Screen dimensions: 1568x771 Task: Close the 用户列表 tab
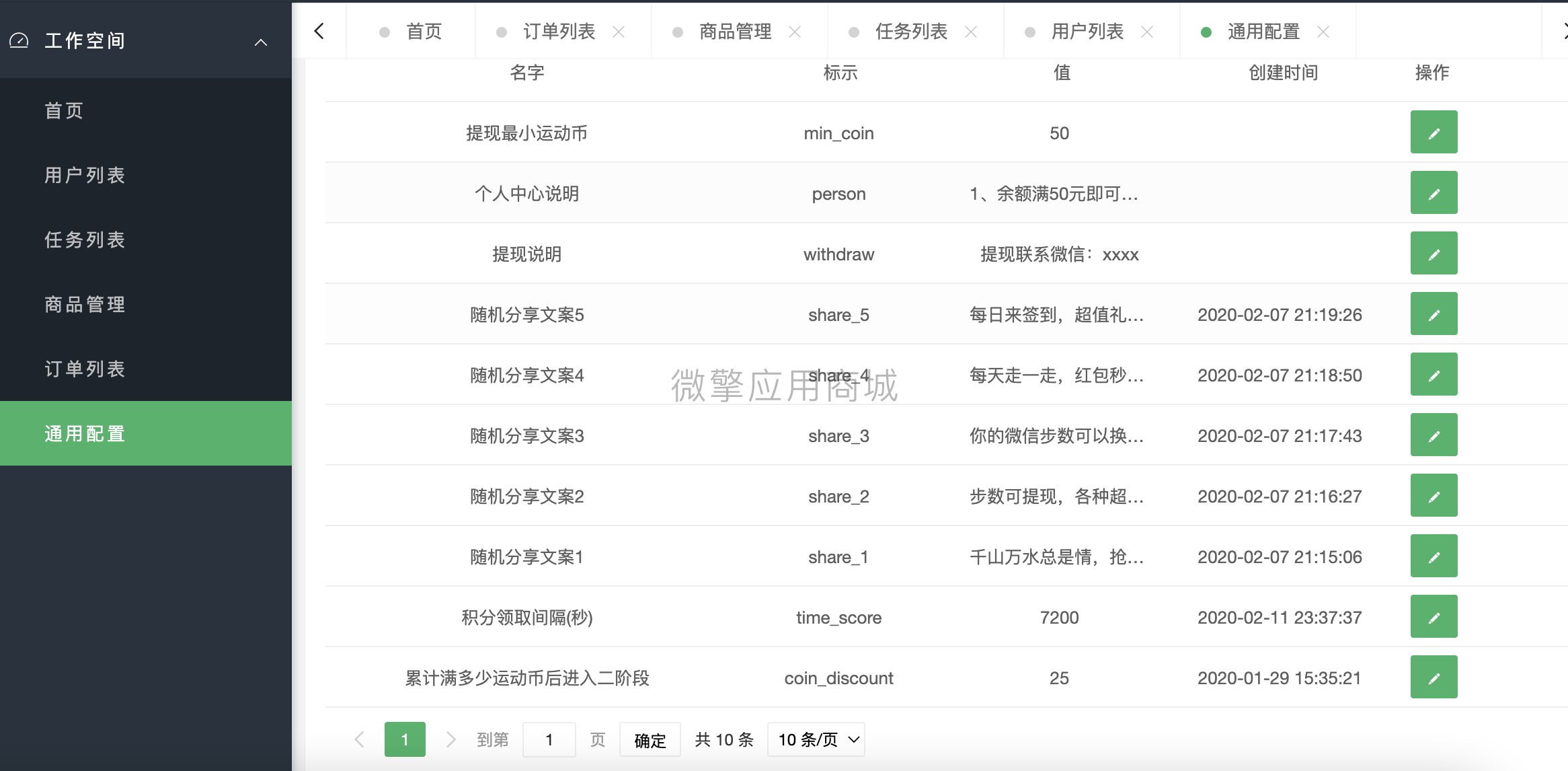[x=1147, y=32]
